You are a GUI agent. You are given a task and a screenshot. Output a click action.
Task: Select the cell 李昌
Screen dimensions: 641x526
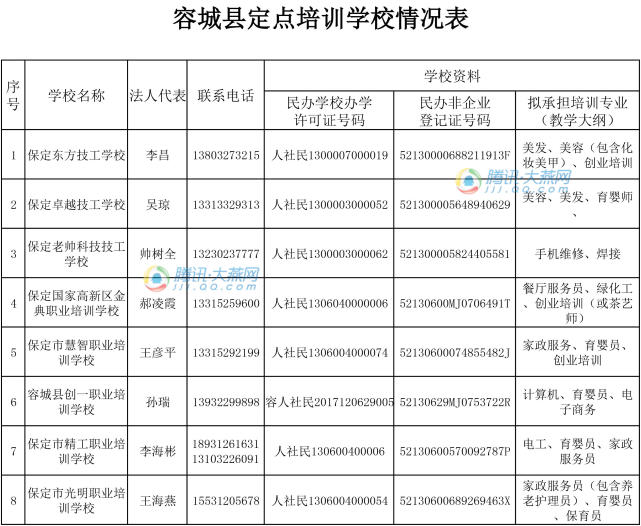coord(158,155)
